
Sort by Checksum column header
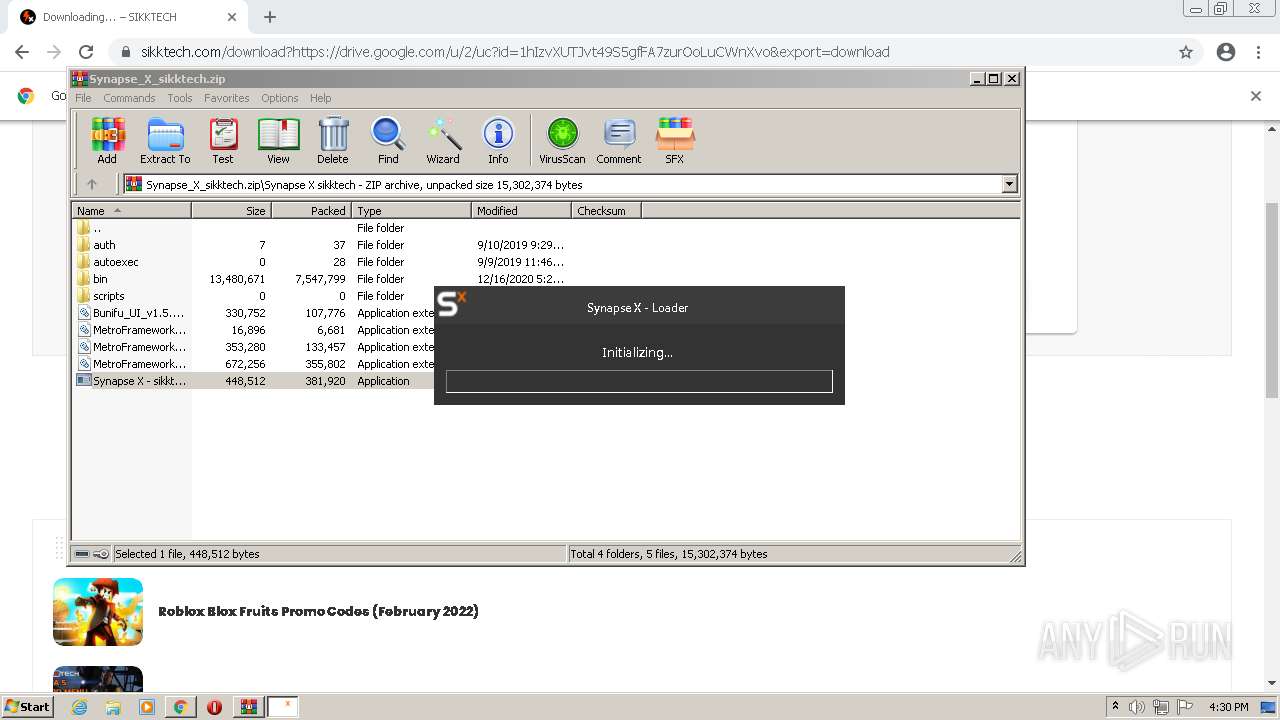[606, 210]
